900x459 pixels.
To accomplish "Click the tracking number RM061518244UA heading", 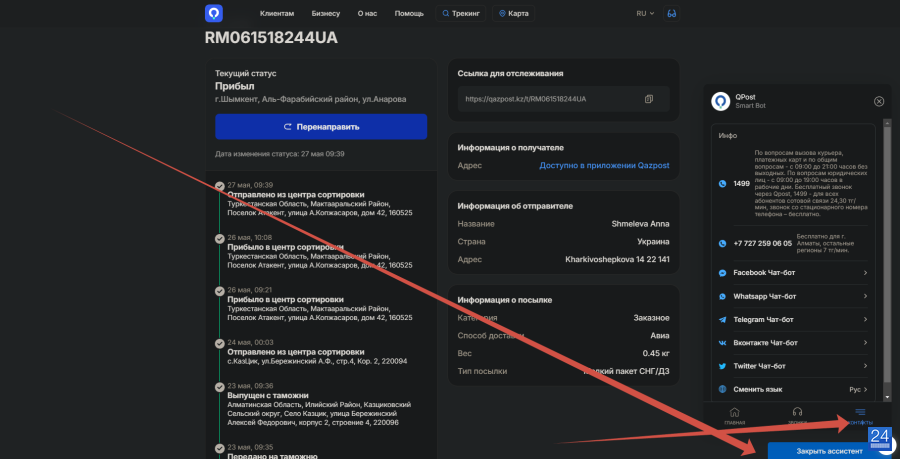I will [271, 38].
